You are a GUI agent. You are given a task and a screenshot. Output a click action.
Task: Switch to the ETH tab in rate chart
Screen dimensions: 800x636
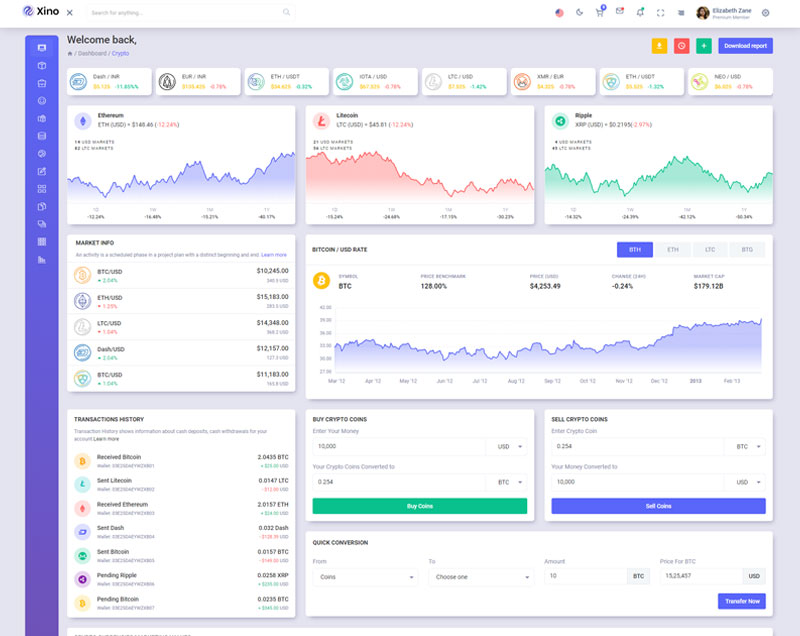672,249
